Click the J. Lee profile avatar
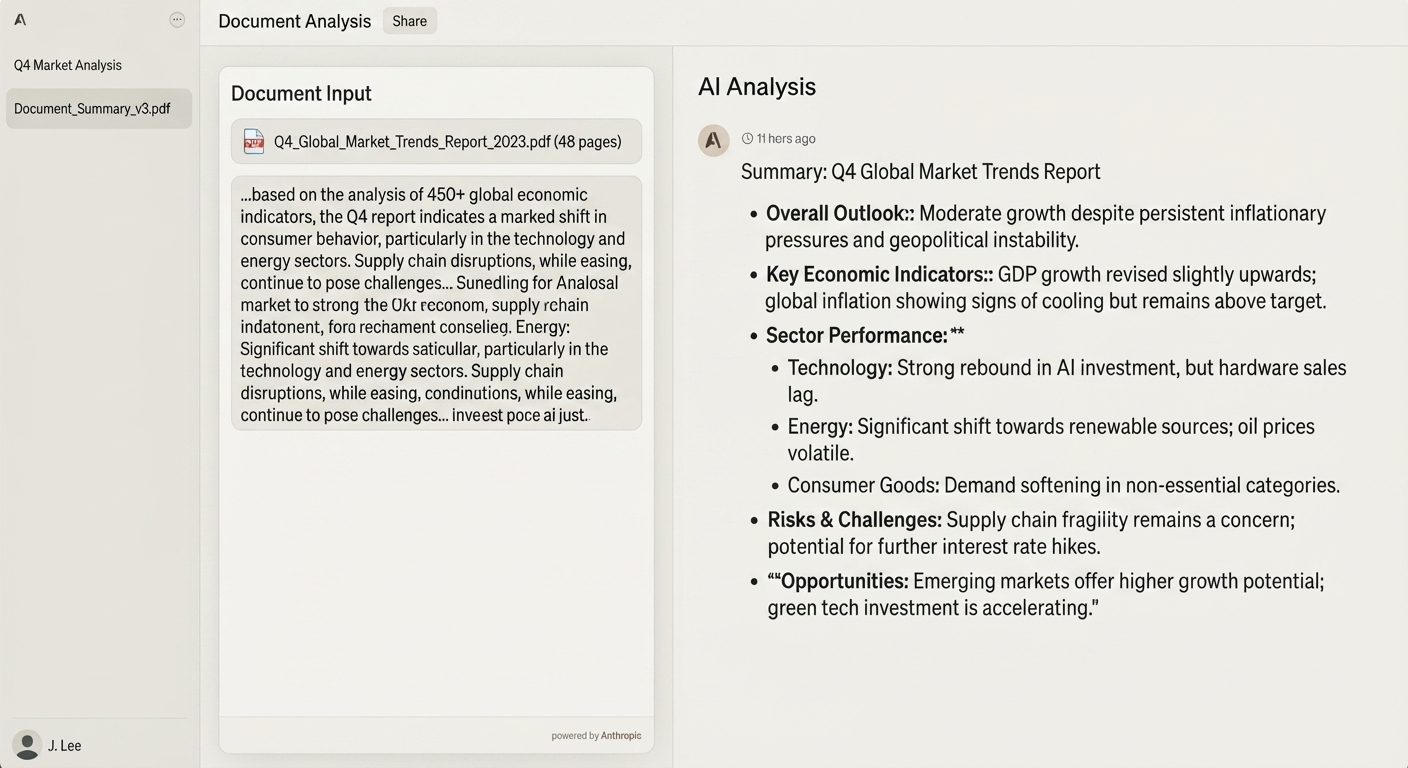Image resolution: width=1408 pixels, height=768 pixels. [27, 745]
